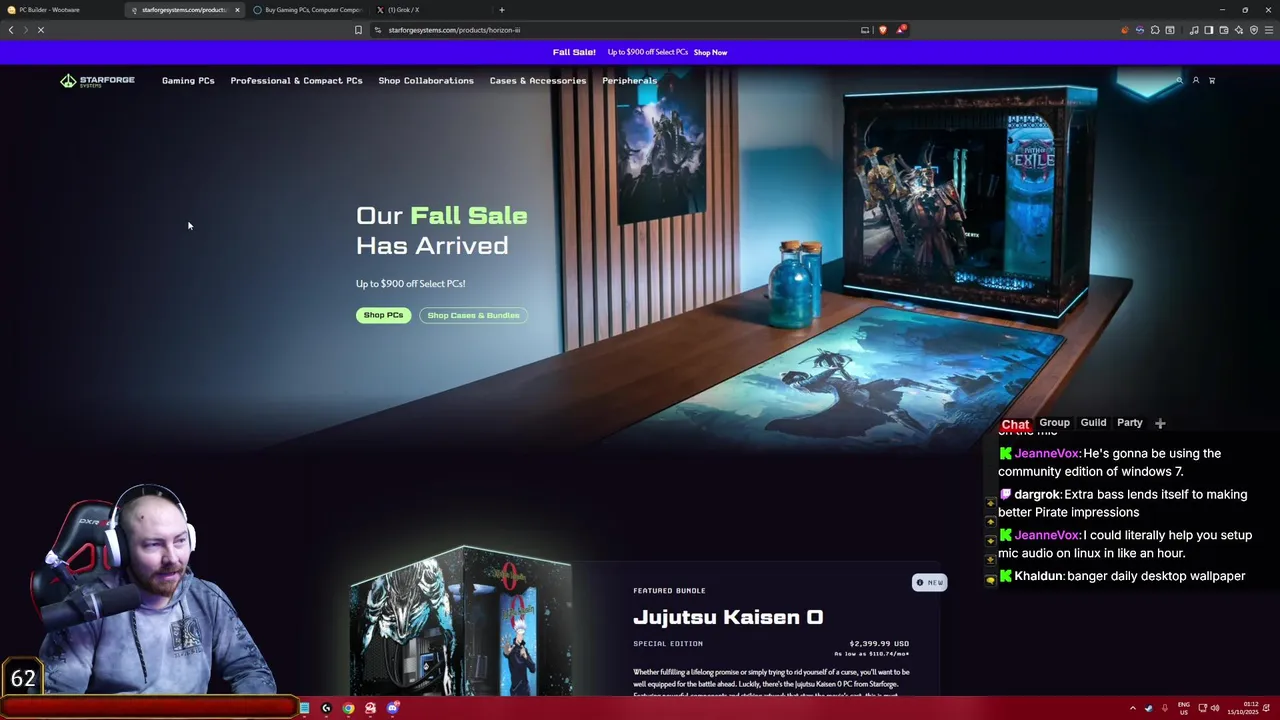Click the Jujutsu Kaisen 0 heading
Screen dimensions: 1280x720
pyautogui.click(x=728, y=617)
